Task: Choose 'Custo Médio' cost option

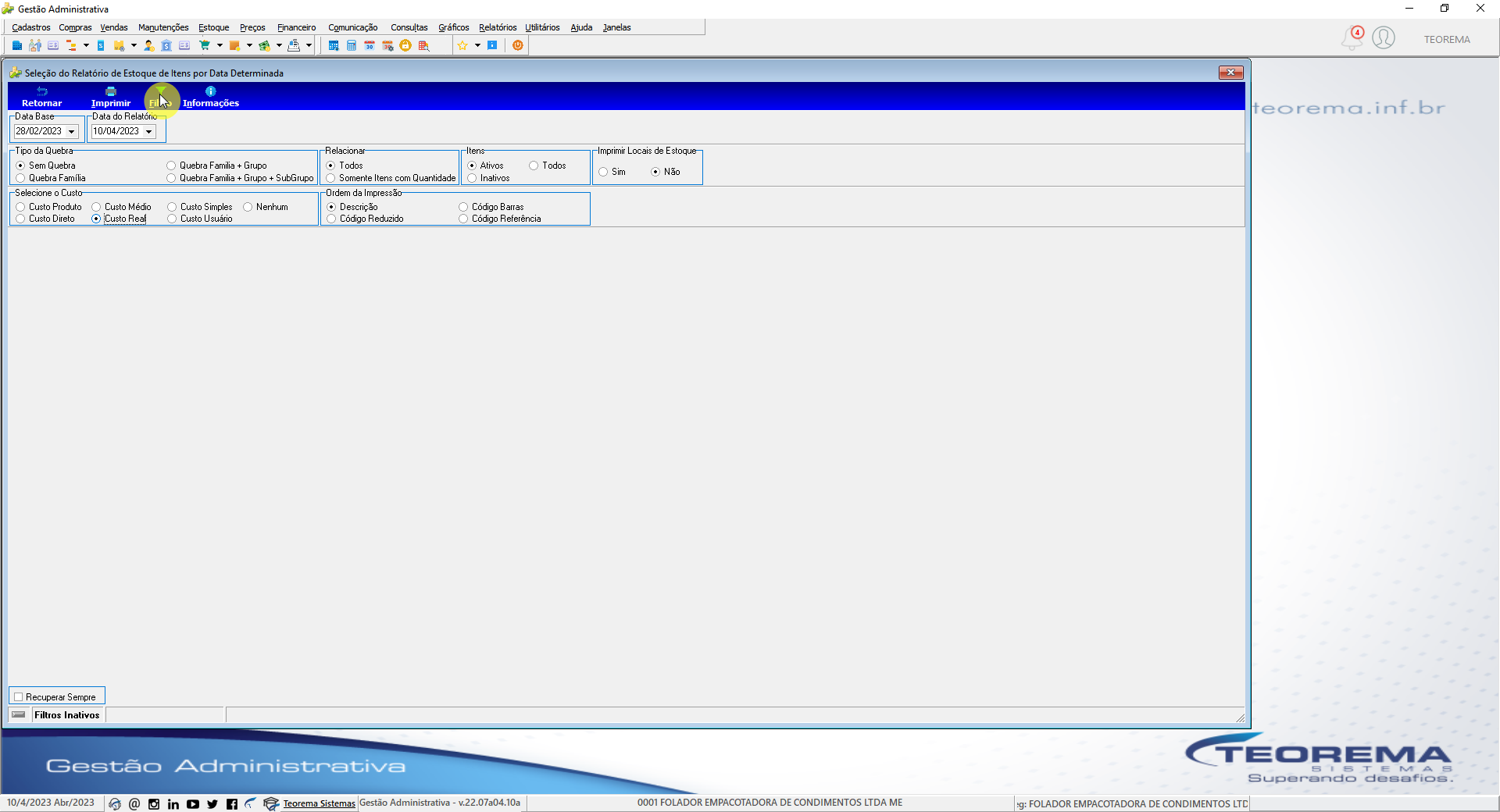Action: coord(121,207)
